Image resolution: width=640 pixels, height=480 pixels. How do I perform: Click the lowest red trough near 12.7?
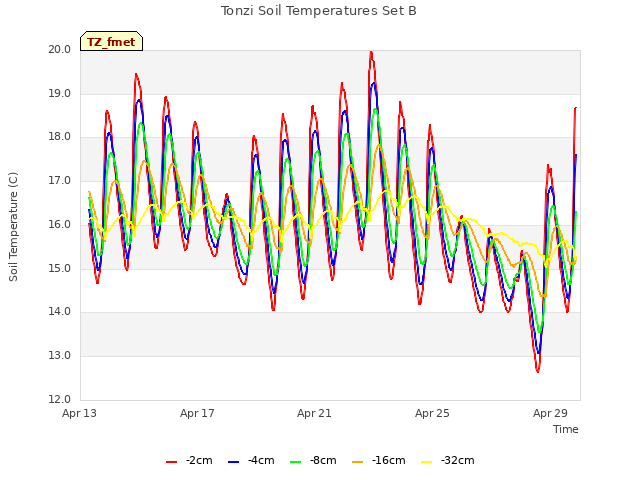[538, 371]
